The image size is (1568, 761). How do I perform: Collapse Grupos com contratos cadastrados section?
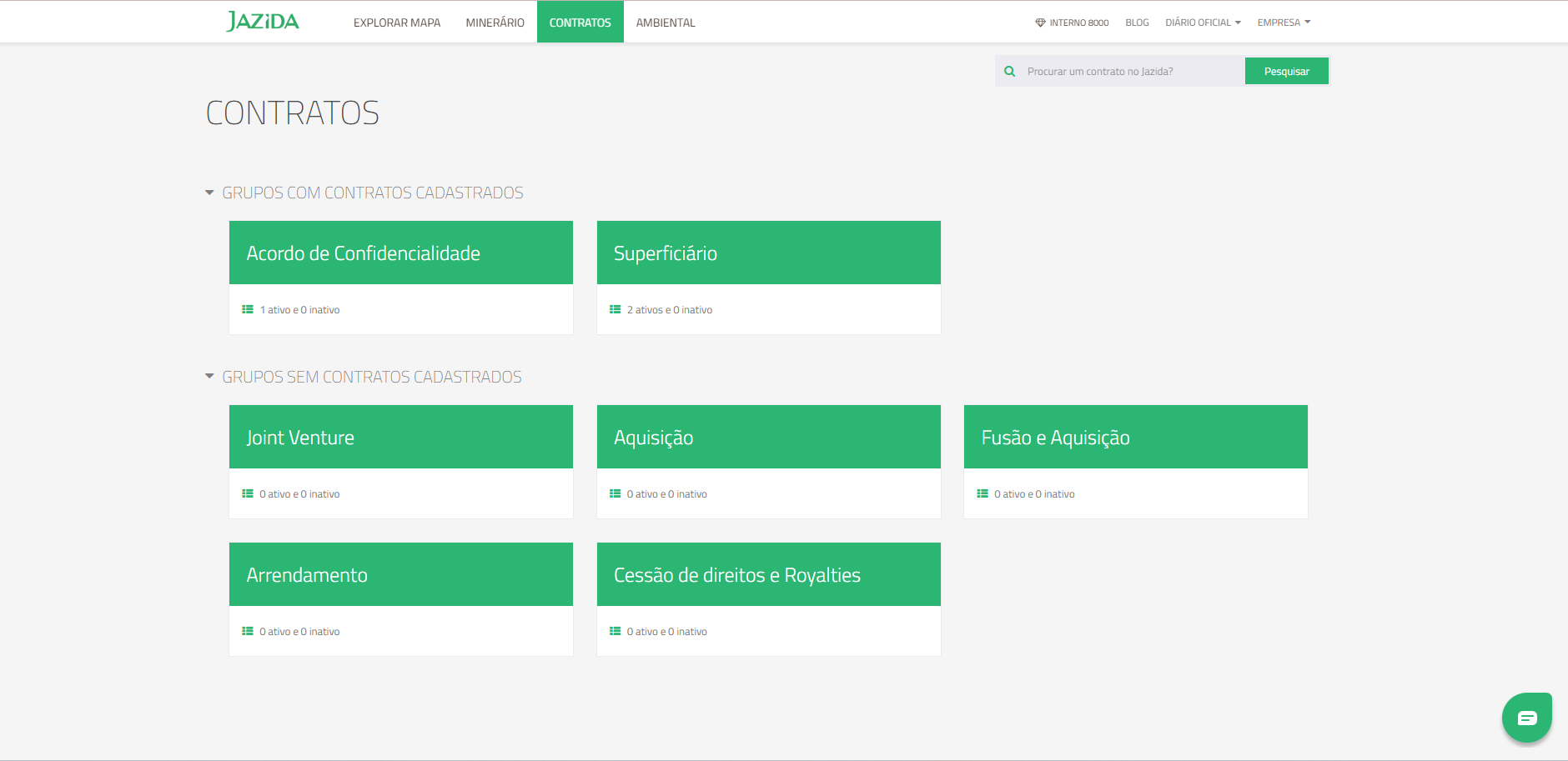[209, 193]
